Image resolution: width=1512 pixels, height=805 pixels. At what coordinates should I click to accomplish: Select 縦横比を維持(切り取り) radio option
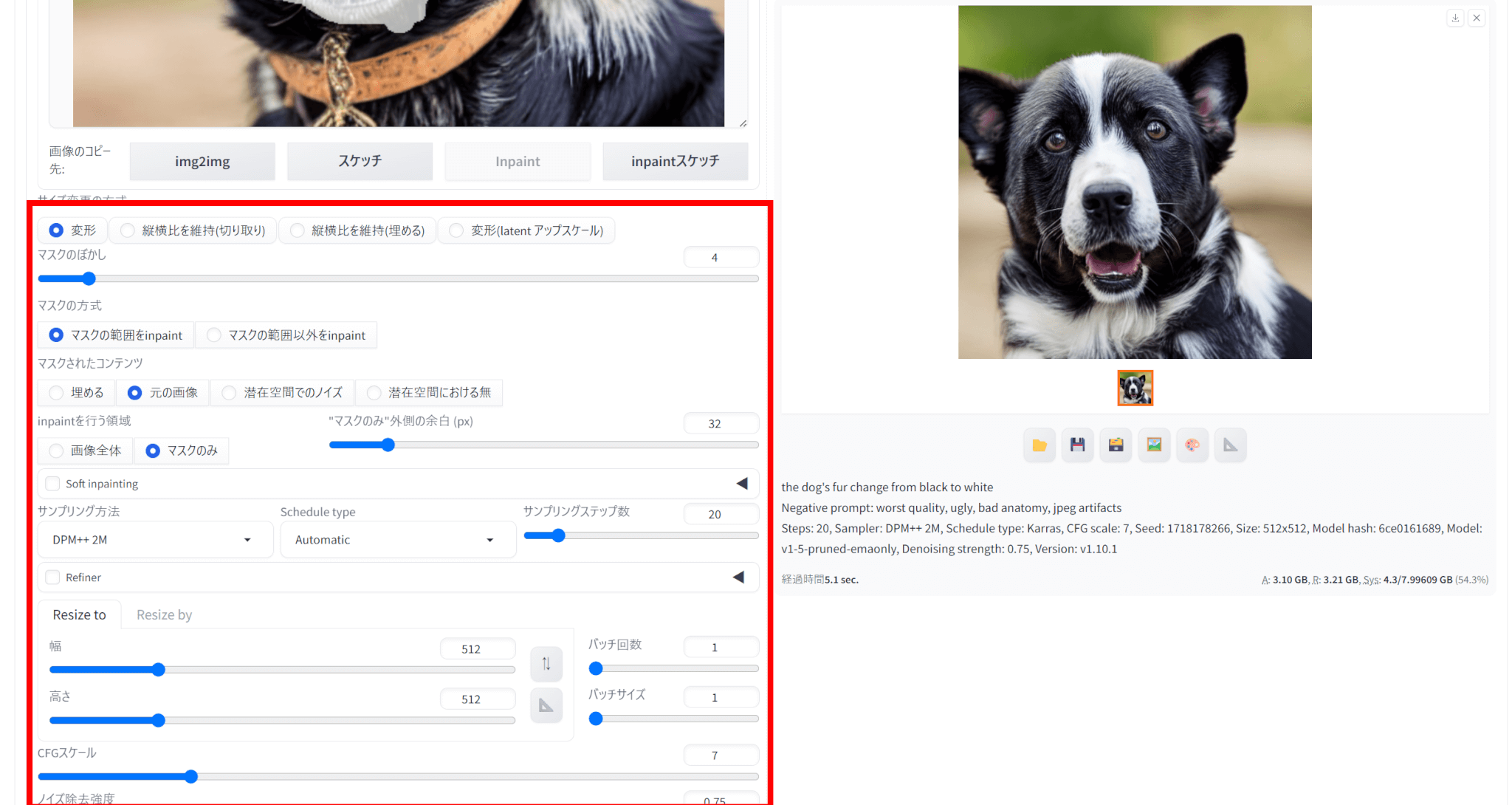tap(193, 230)
